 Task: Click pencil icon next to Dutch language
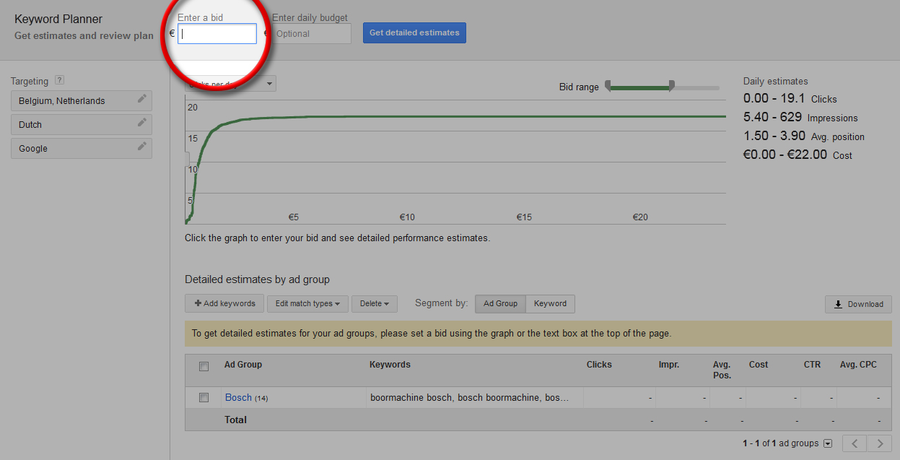(x=142, y=124)
